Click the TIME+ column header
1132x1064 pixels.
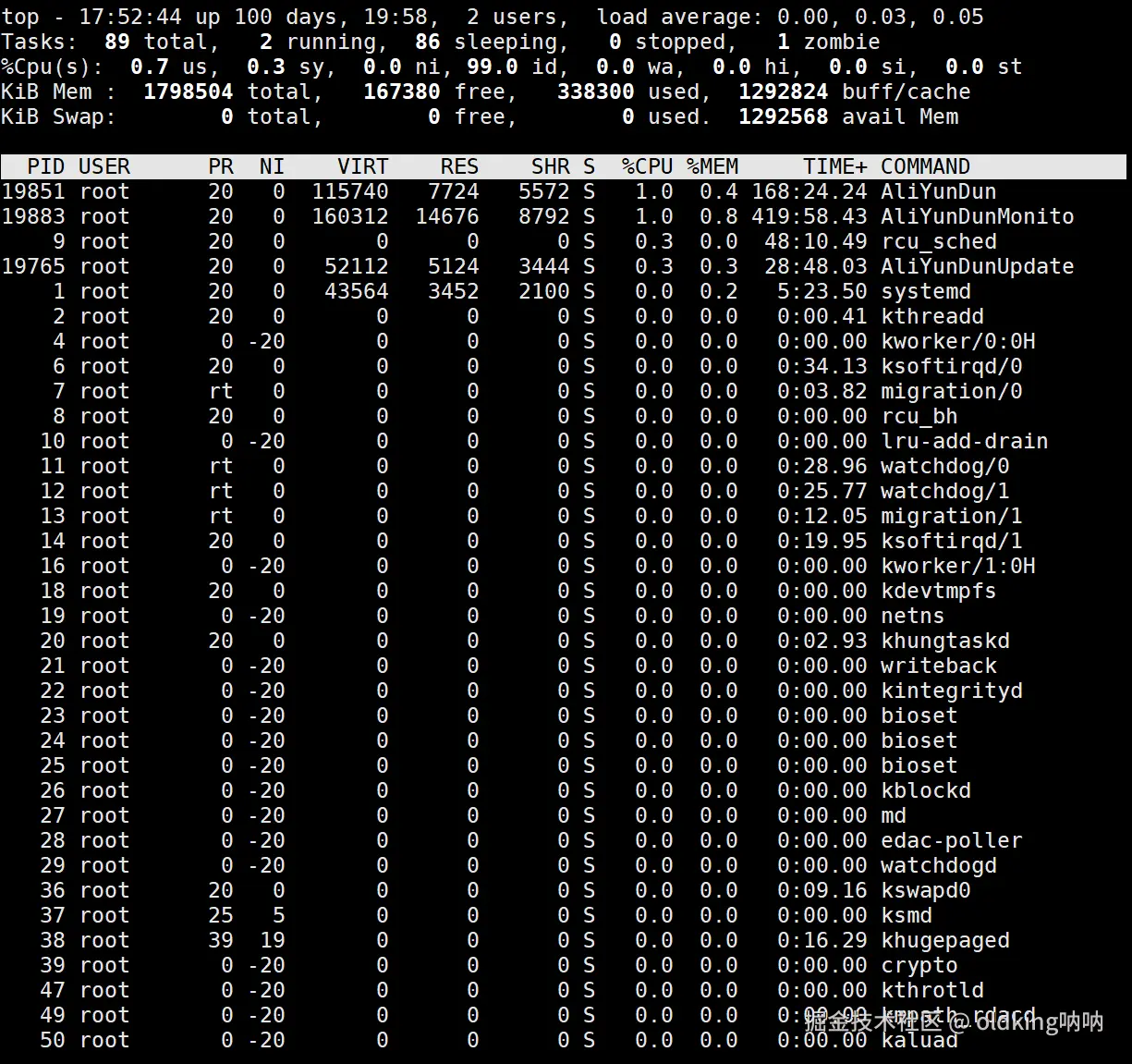tap(834, 166)
